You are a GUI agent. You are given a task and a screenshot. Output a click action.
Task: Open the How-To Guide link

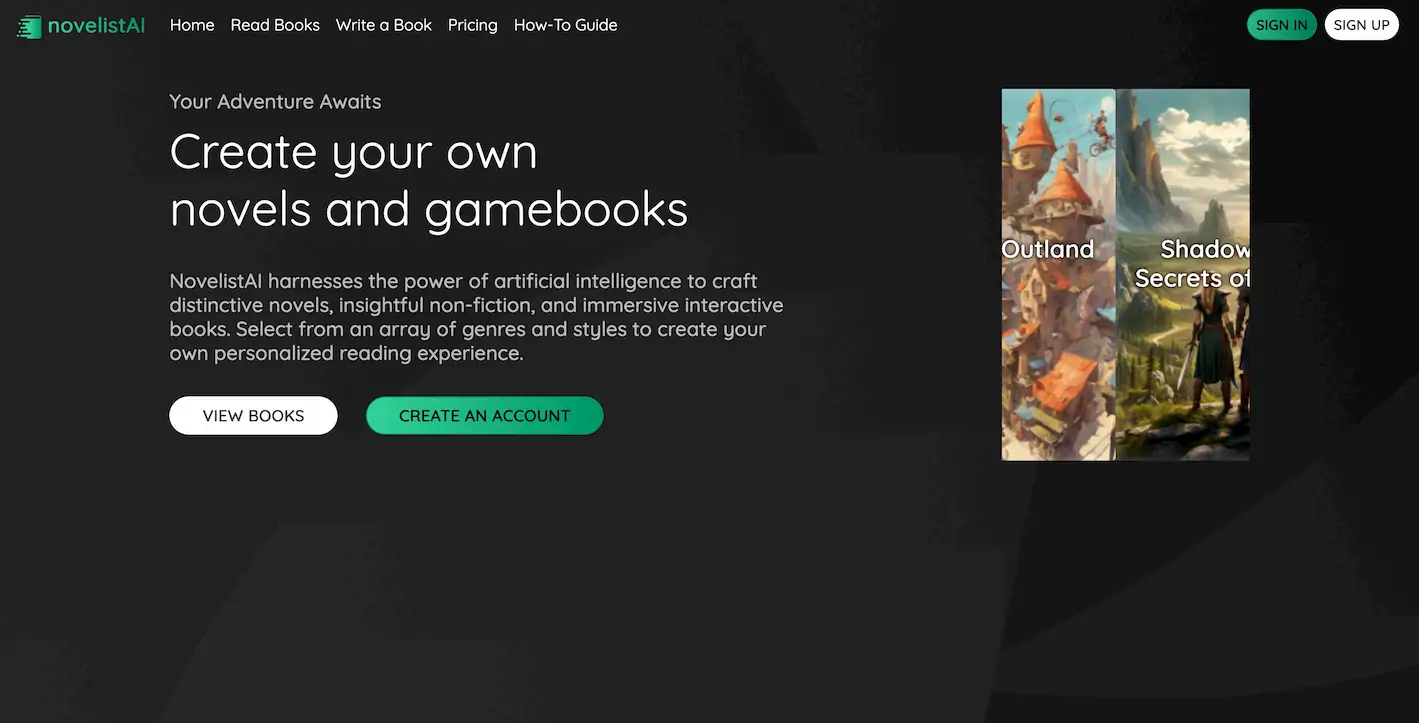click(565, 25)
